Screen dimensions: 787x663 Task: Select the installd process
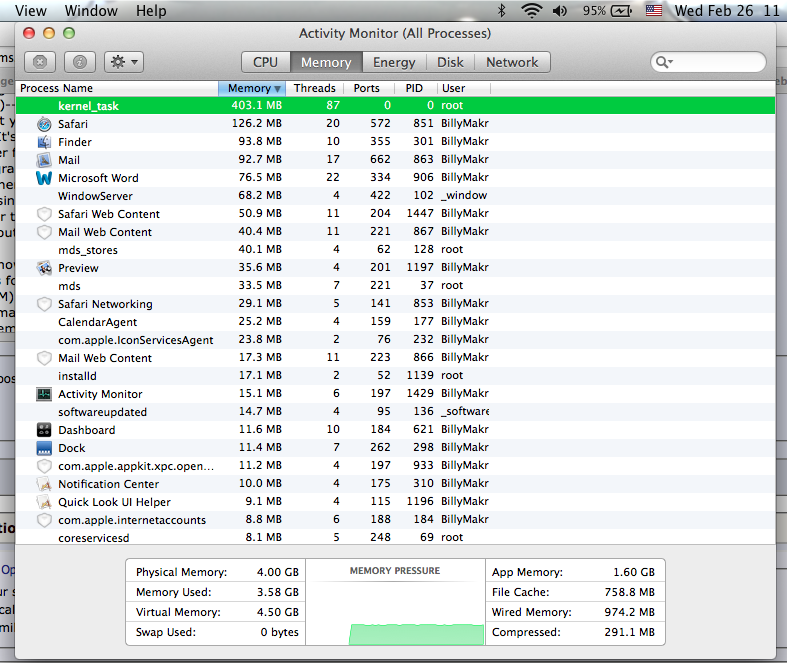(x=396, y=376)
